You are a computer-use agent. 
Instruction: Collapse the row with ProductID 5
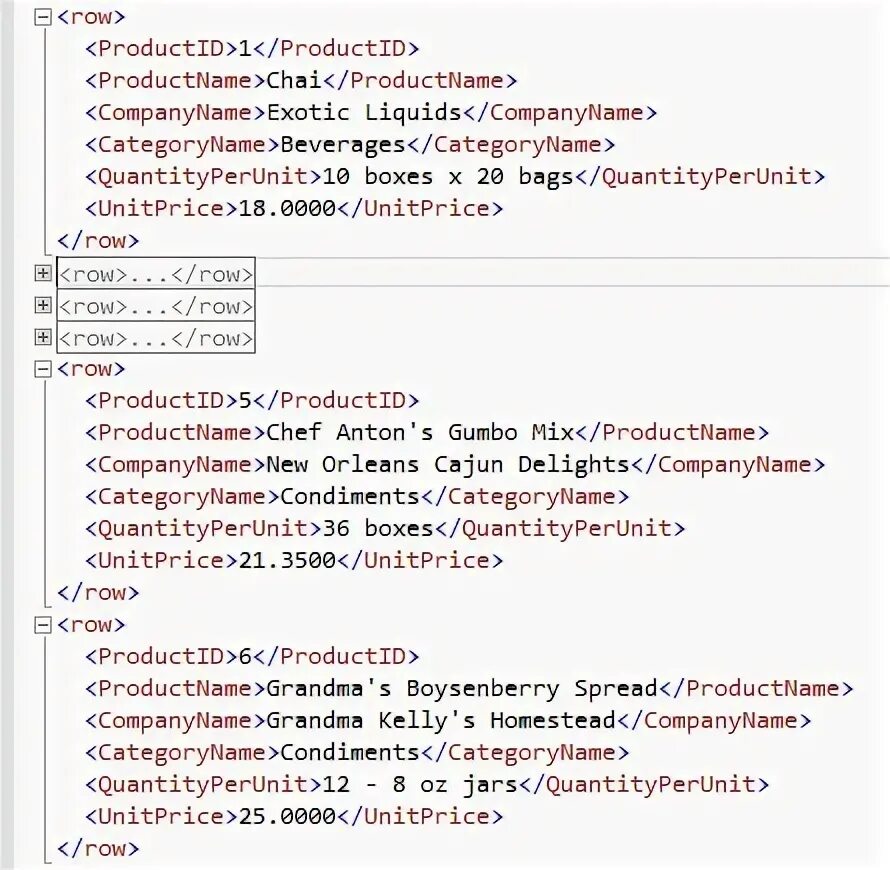click(43, 370)
